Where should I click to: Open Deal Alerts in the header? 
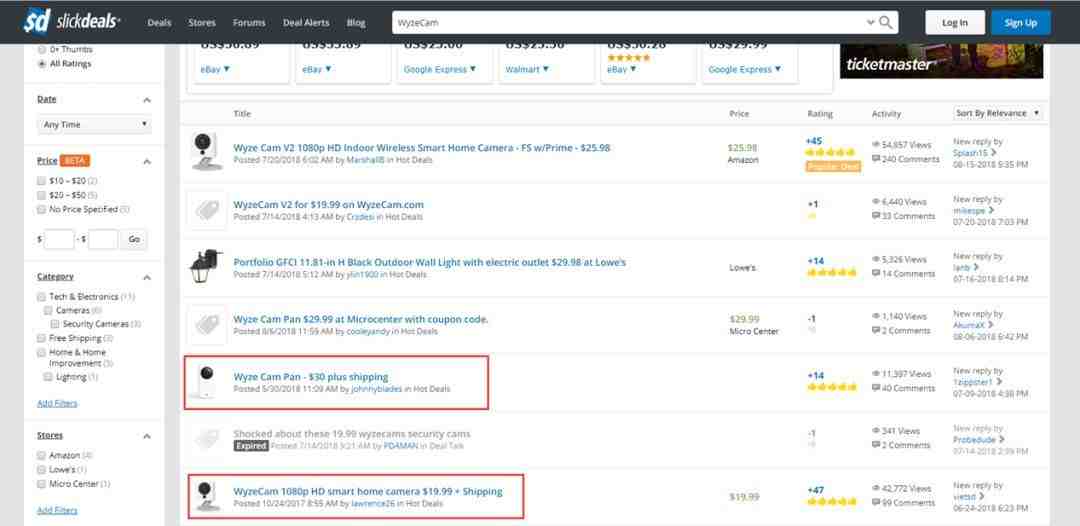[306, 23]
